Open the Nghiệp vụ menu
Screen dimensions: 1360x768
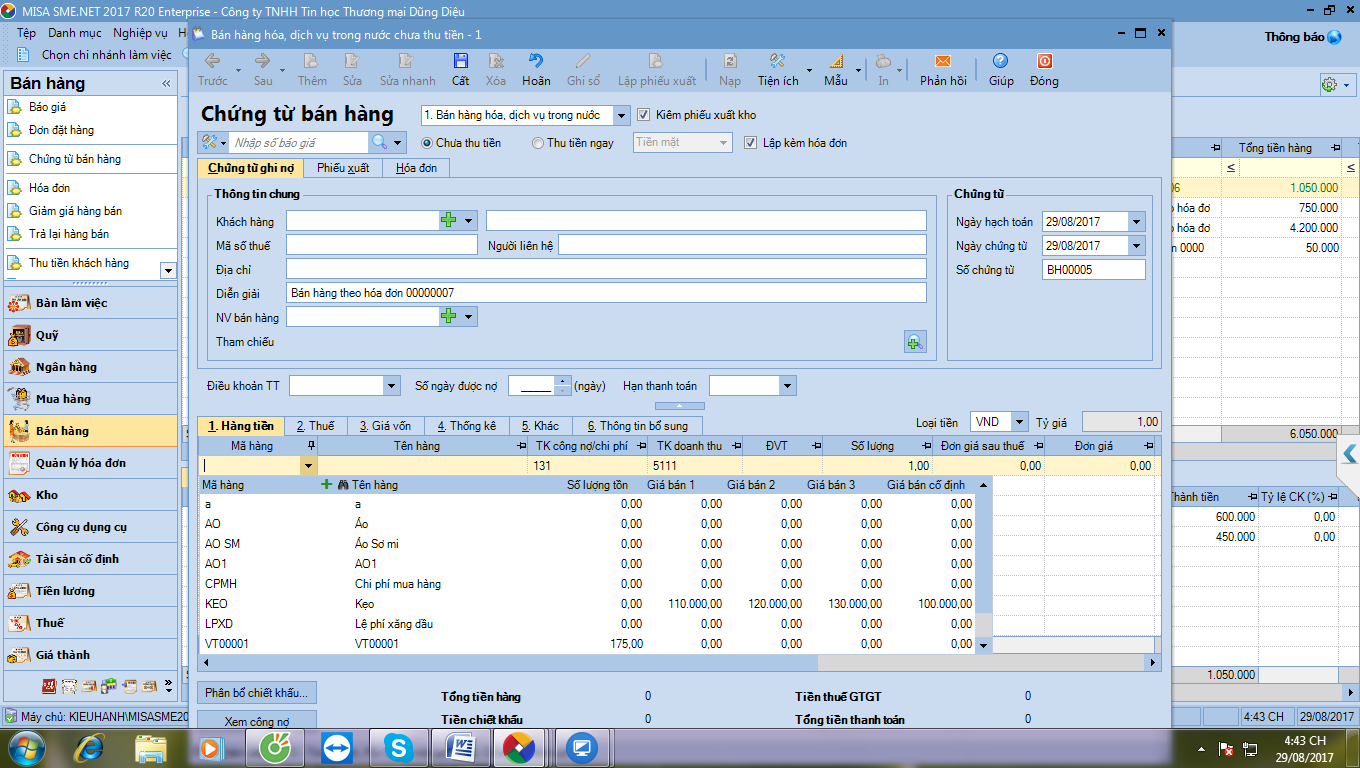pyautogui.click(x=140, y=33)
